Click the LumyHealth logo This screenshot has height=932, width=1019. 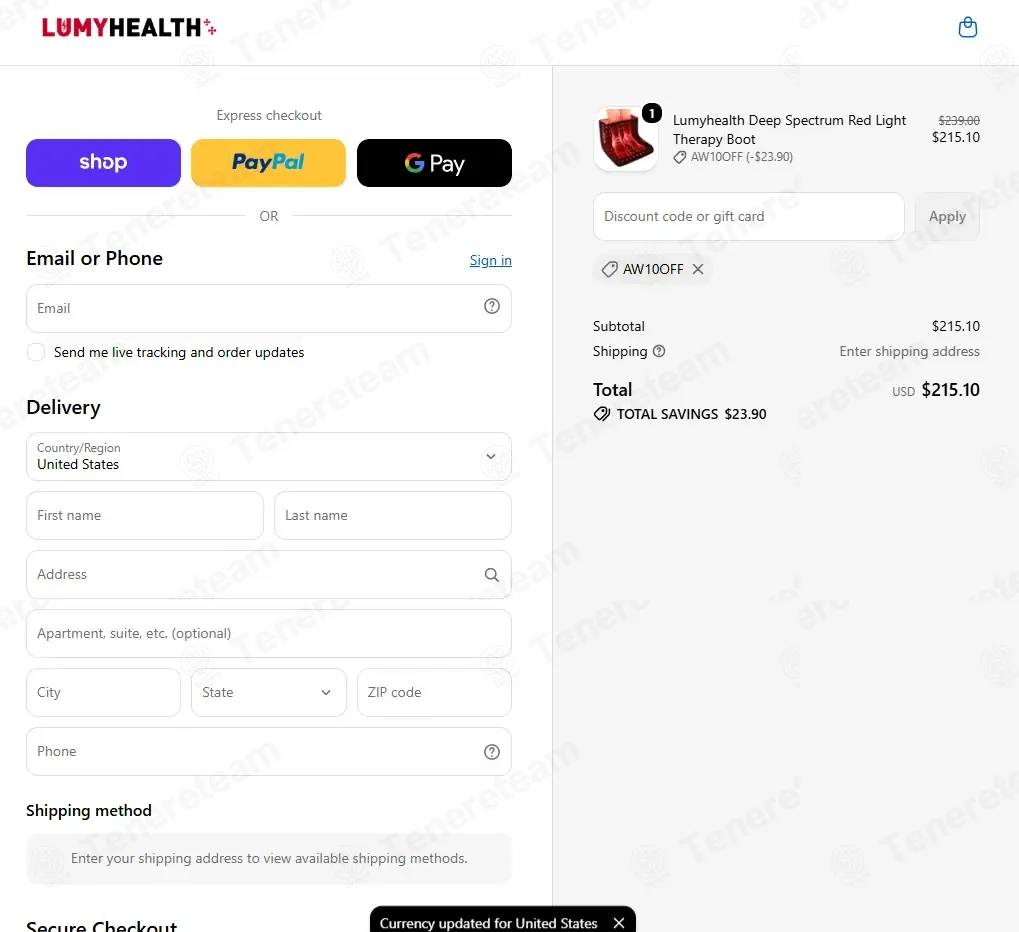(129, 27)
